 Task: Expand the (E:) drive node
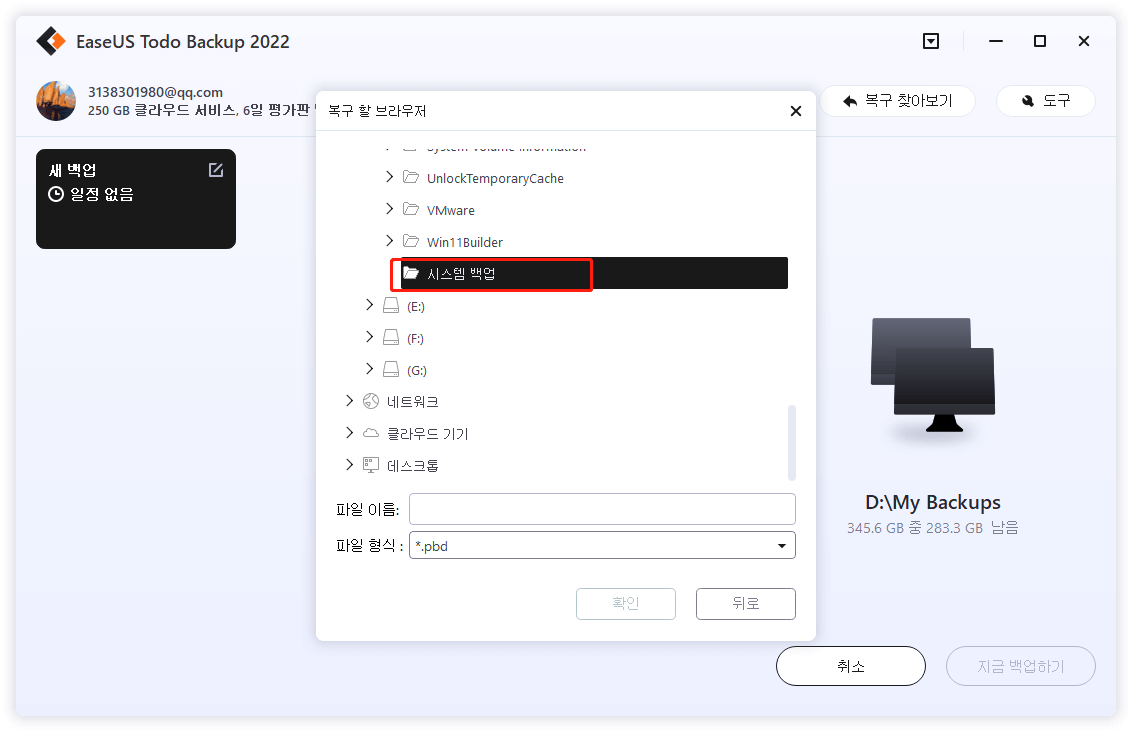370,305
